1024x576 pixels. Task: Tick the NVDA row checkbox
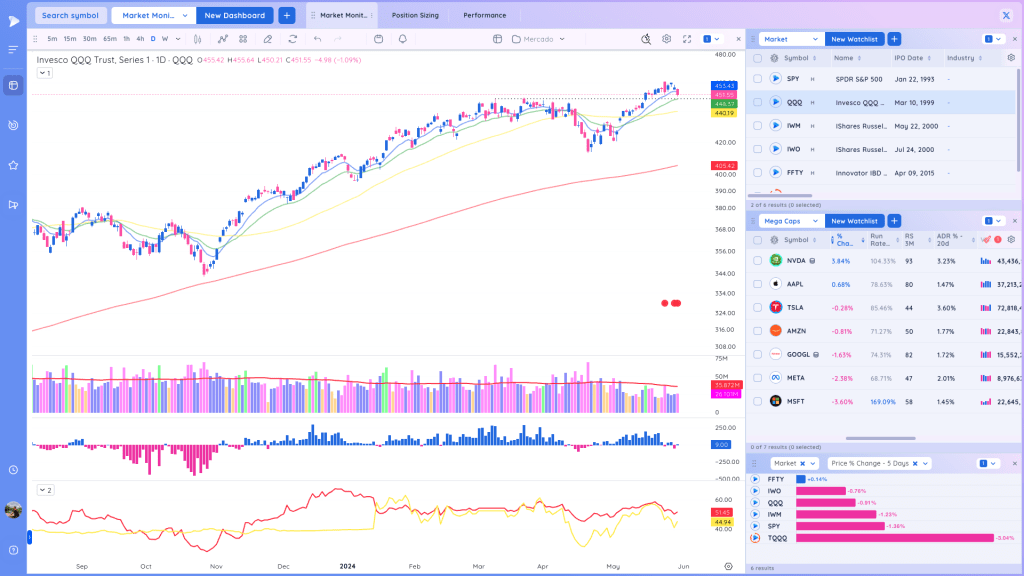(x=758, y=261)
